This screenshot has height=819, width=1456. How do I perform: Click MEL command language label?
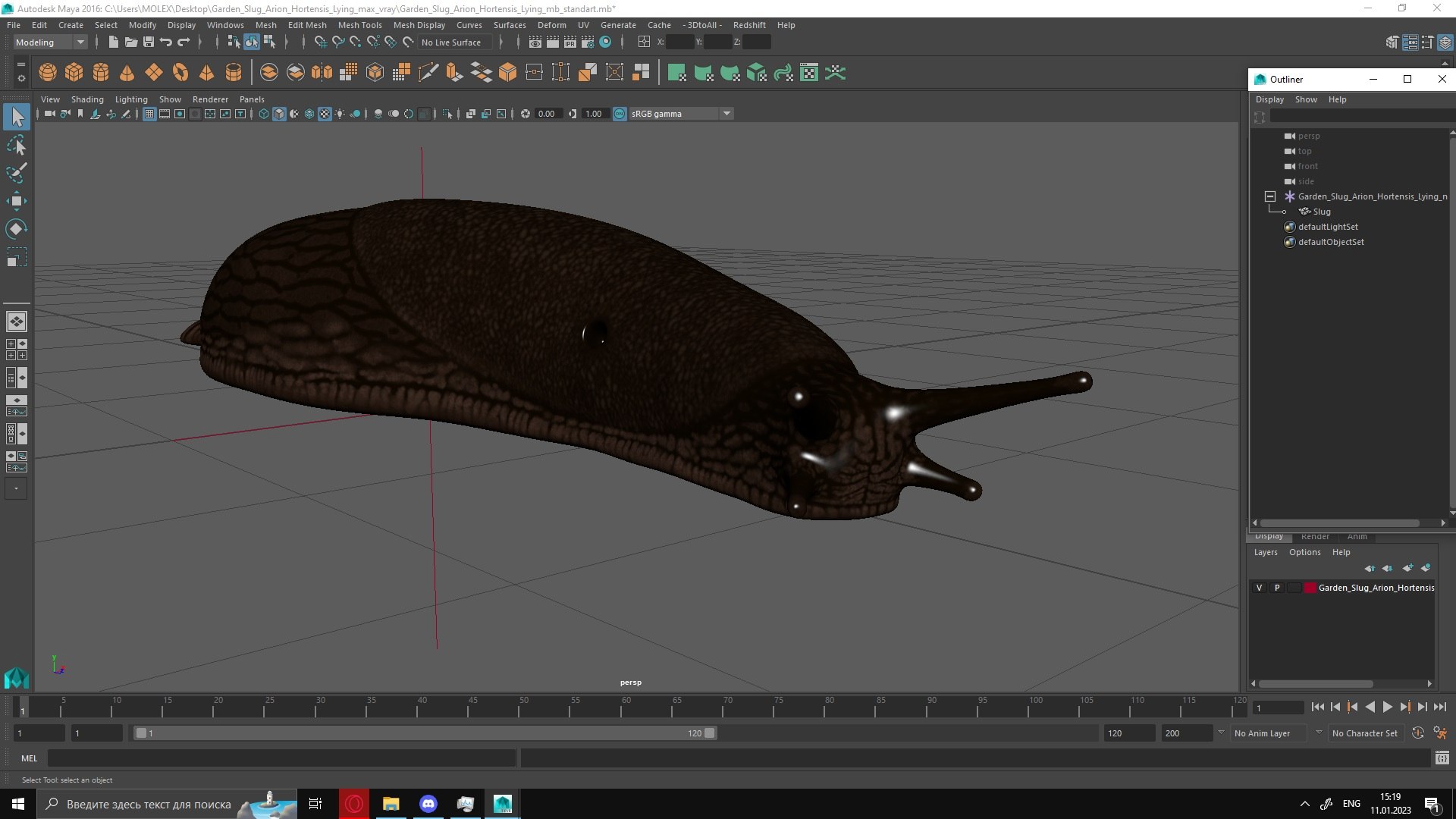29,758
